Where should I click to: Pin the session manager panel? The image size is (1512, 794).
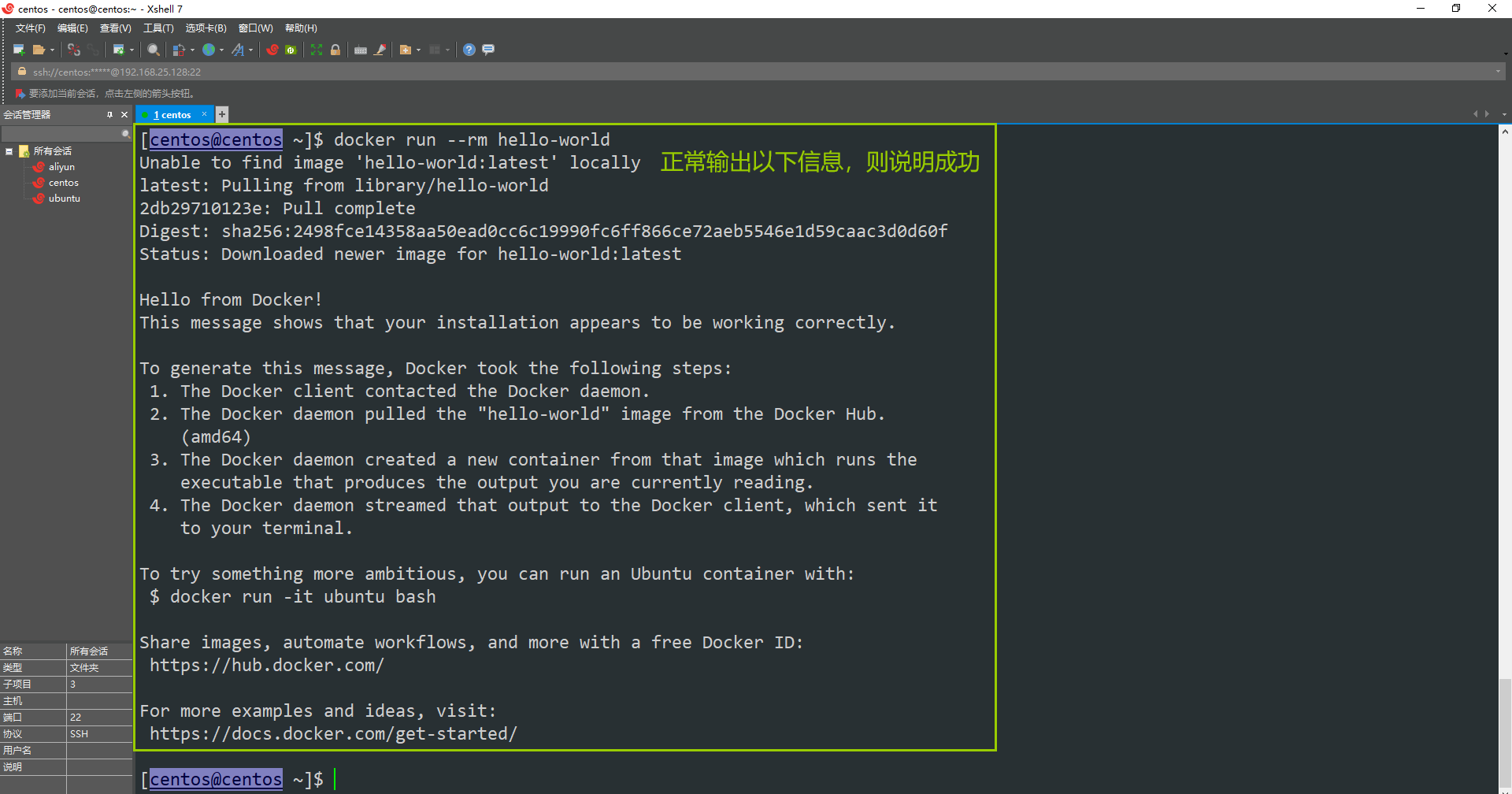pos(109,115)
